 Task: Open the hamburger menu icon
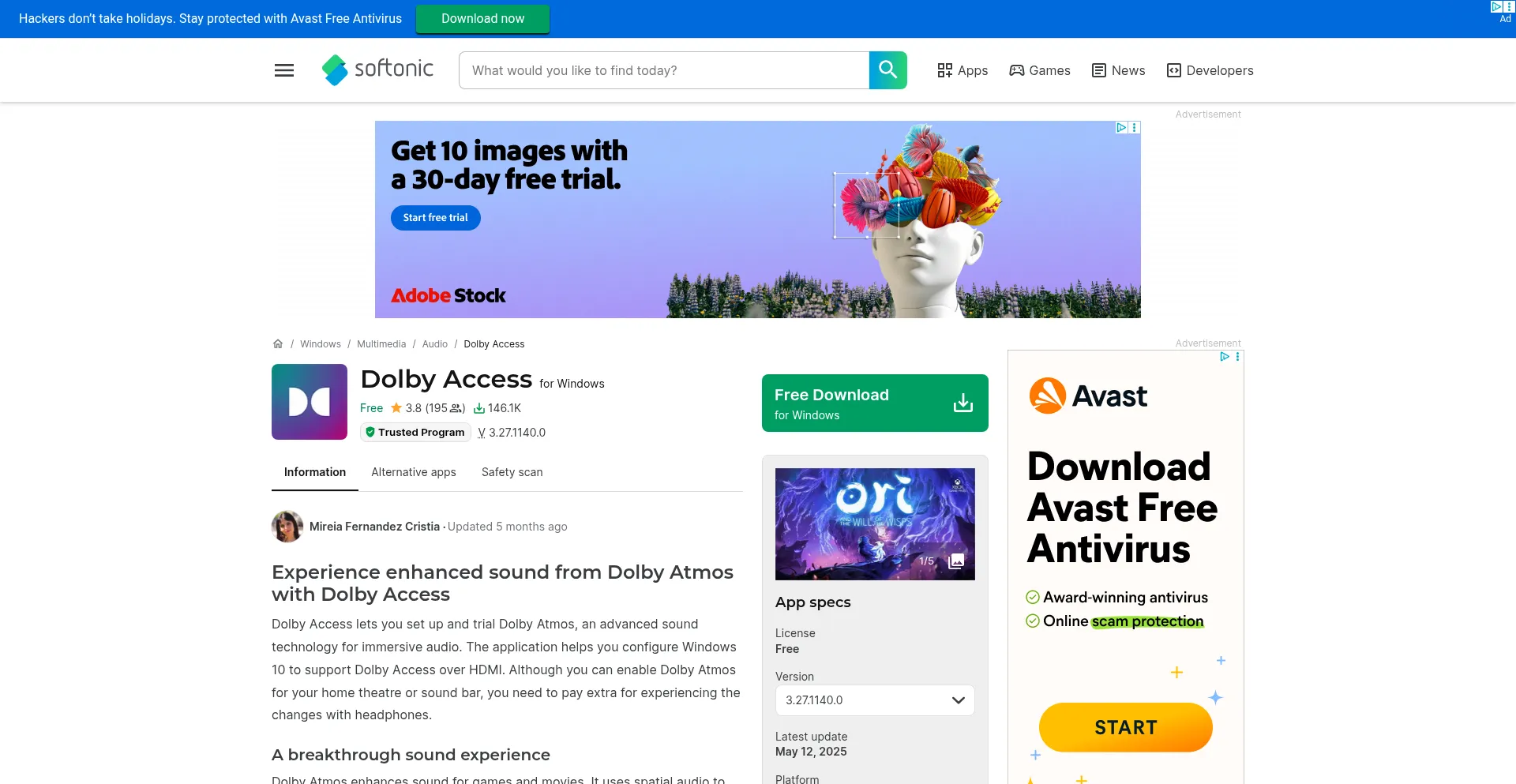[x=284, y=70]
